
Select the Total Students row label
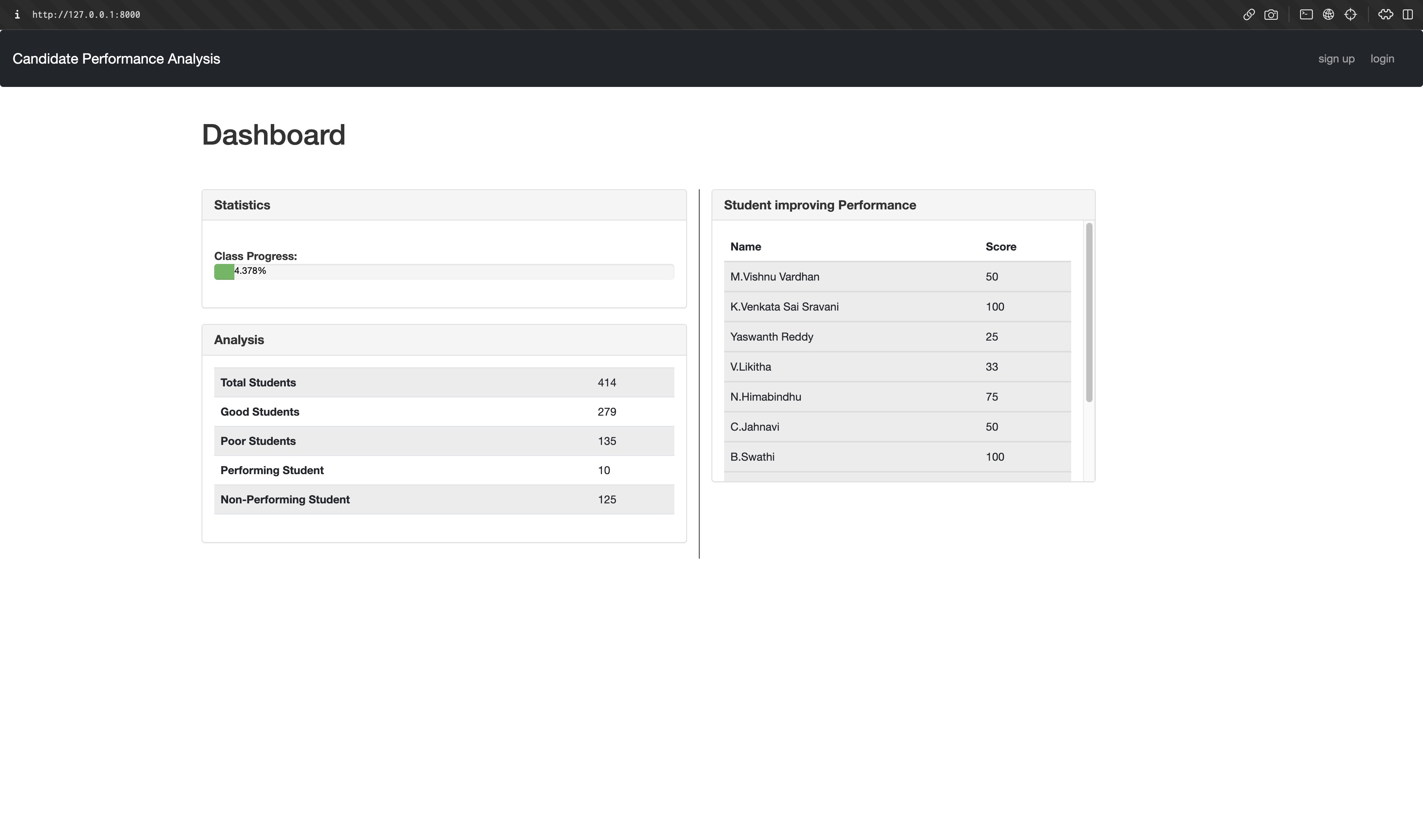(x=258, y=382)
